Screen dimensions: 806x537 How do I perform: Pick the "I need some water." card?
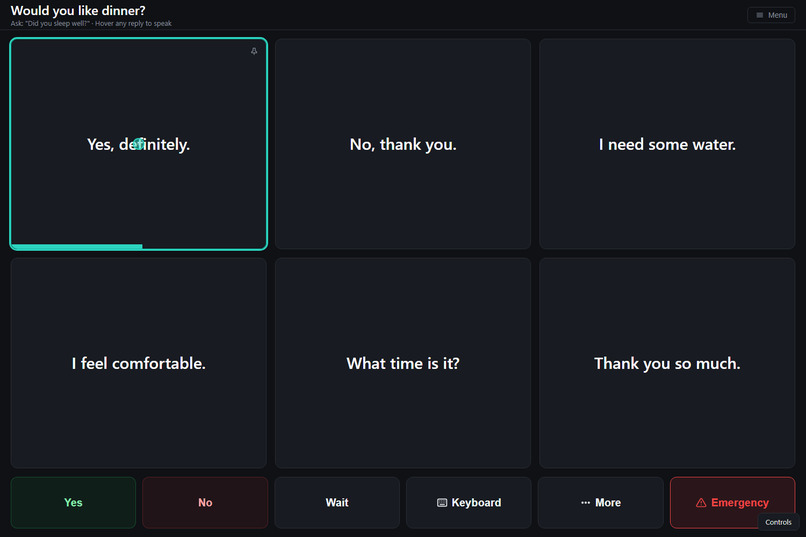coord(667,144)
